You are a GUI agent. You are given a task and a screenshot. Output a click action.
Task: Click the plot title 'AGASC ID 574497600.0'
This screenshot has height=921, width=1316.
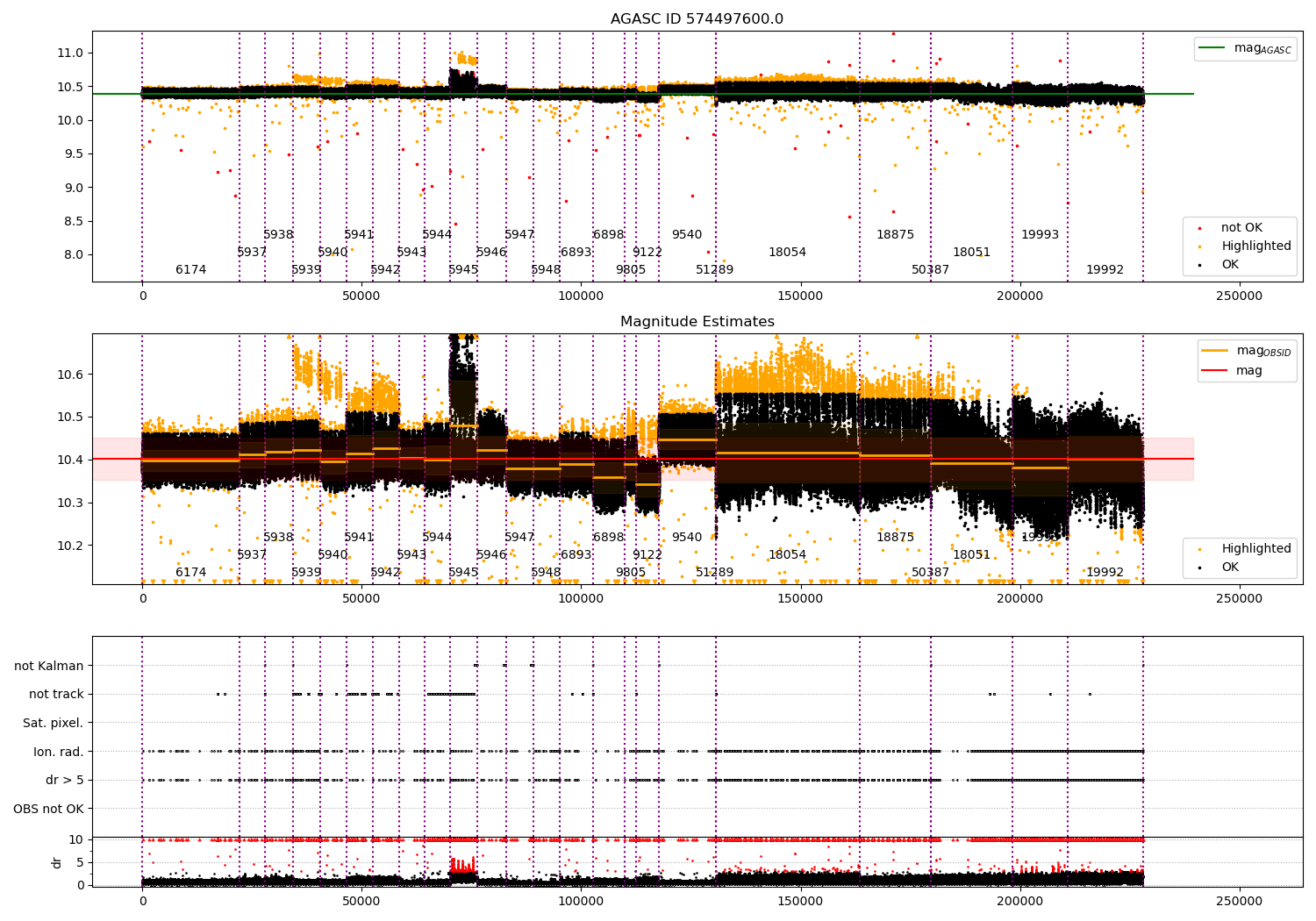point(697,19)
